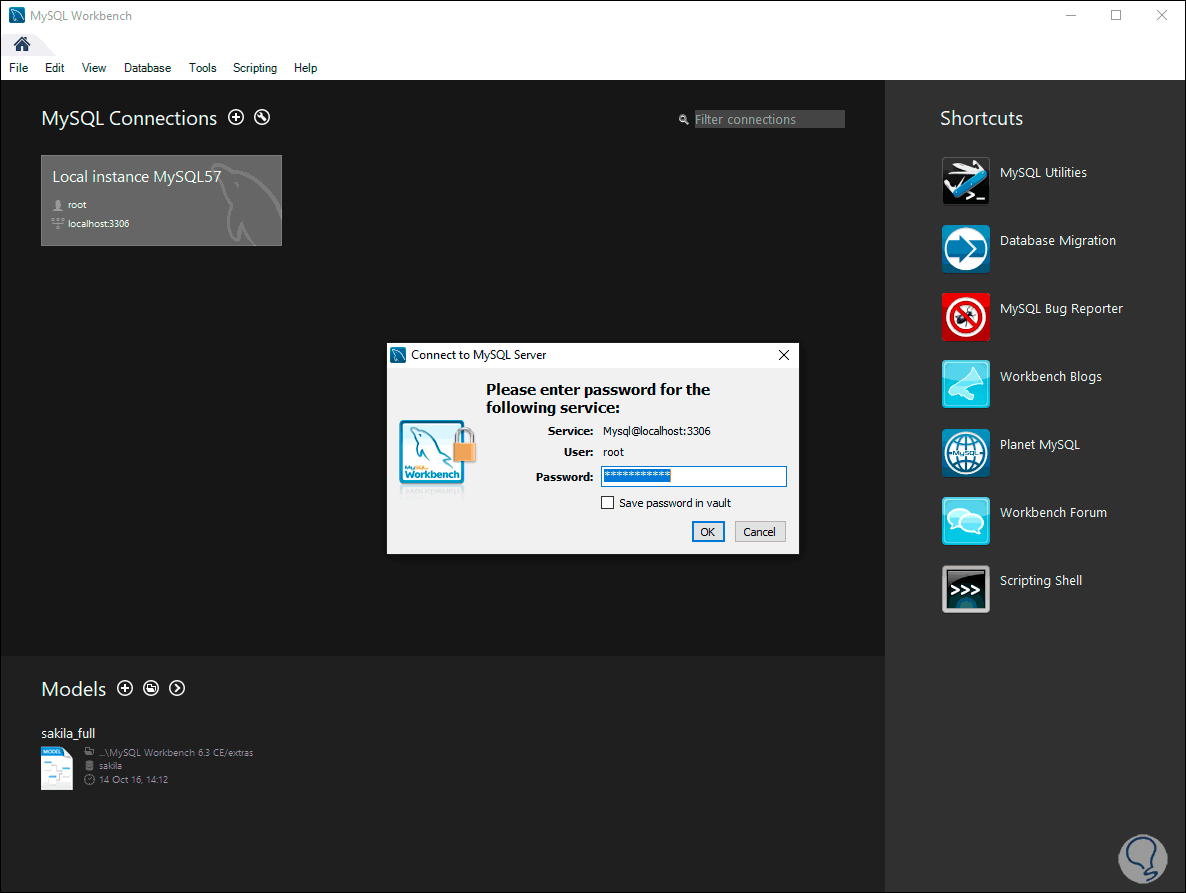This screenshot has height=893, width=1186.
Task: Launch Scripting Shell icon
Action: pos(965,588)
